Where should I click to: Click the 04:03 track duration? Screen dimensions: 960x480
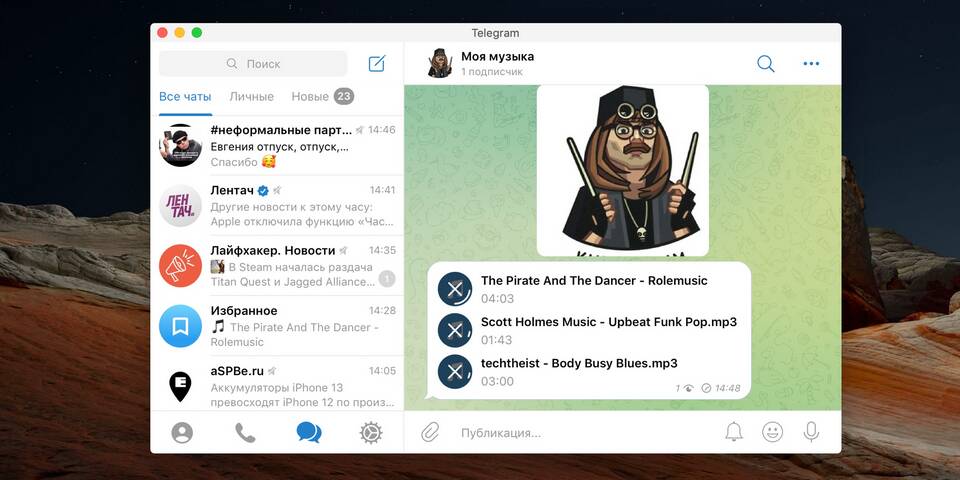(x=497, y=299)
